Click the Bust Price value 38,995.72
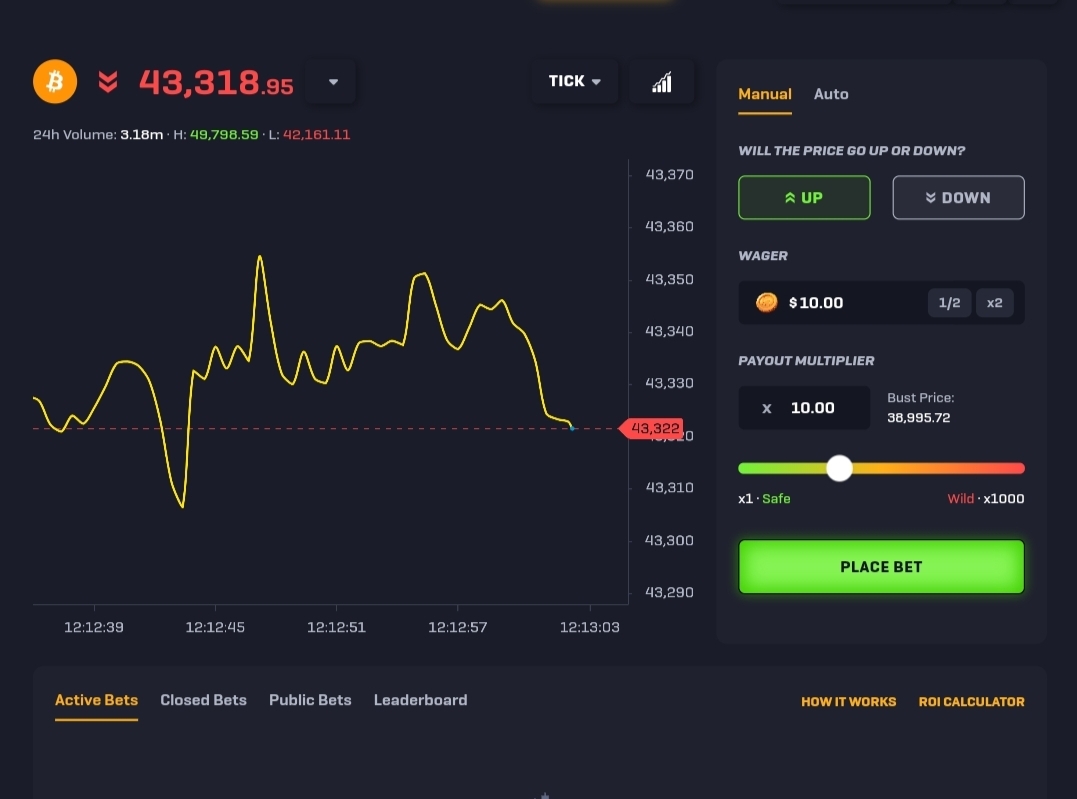The width and height of the screenshot is (1077, 799). pyautogui.click(x=918, y=418)
